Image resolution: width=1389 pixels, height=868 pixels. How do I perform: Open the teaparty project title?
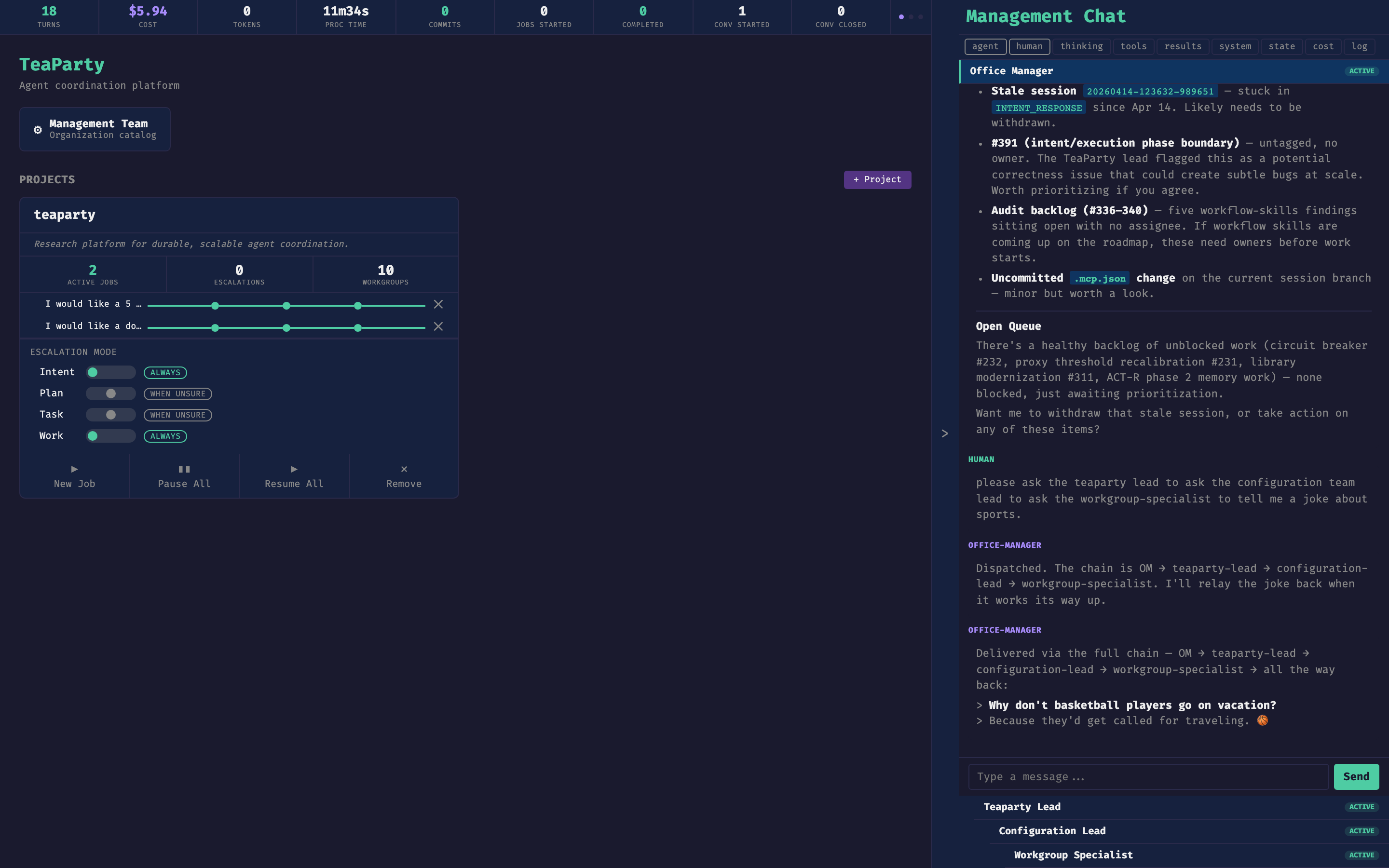[64, 215]
